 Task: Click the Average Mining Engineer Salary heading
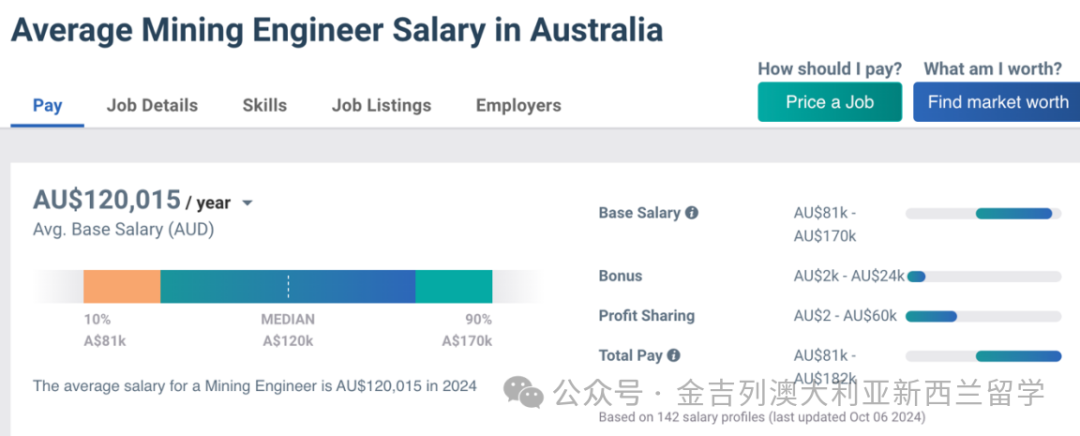coord(337,30)
